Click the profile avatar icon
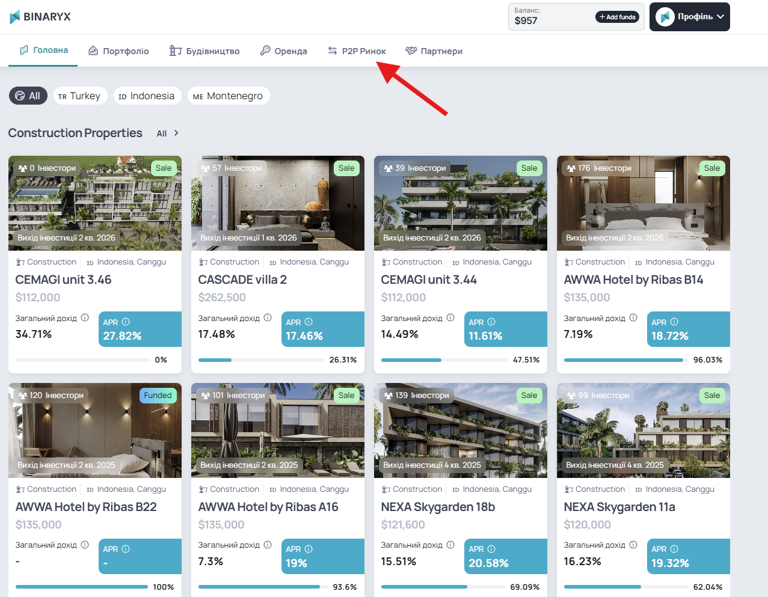 pyautogui.click(x=665, y=17)
